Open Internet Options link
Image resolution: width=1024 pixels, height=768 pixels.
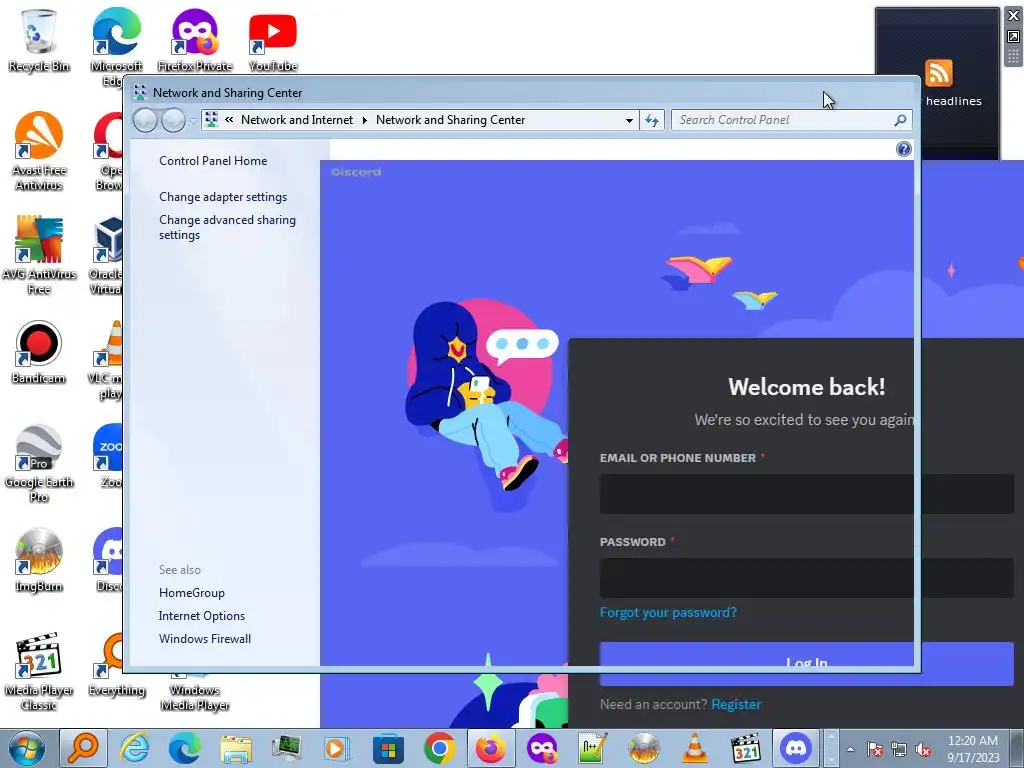pyautogui.click(x=202, y=616)
